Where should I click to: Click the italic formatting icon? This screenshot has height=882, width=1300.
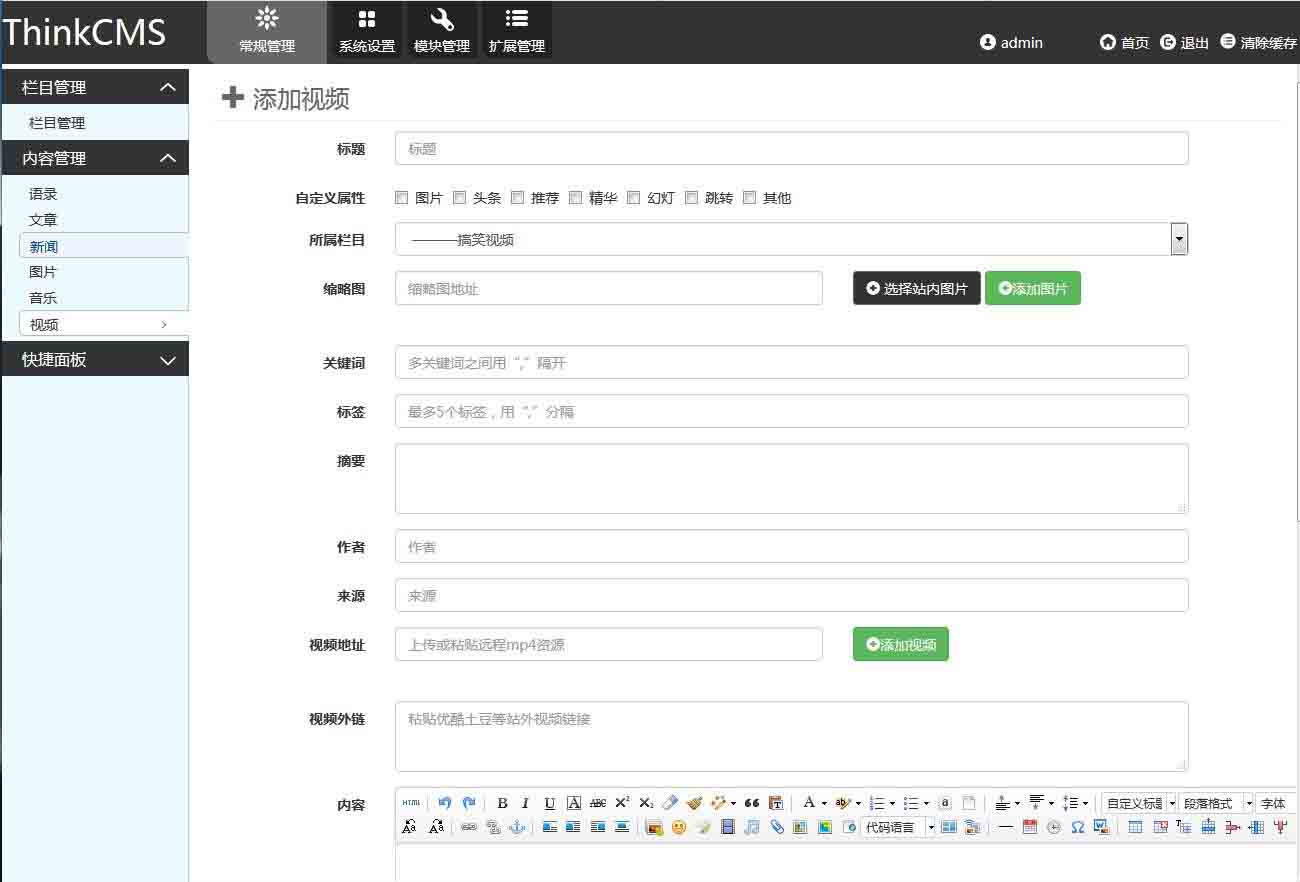pyautogui.click(x=525, y=803)
